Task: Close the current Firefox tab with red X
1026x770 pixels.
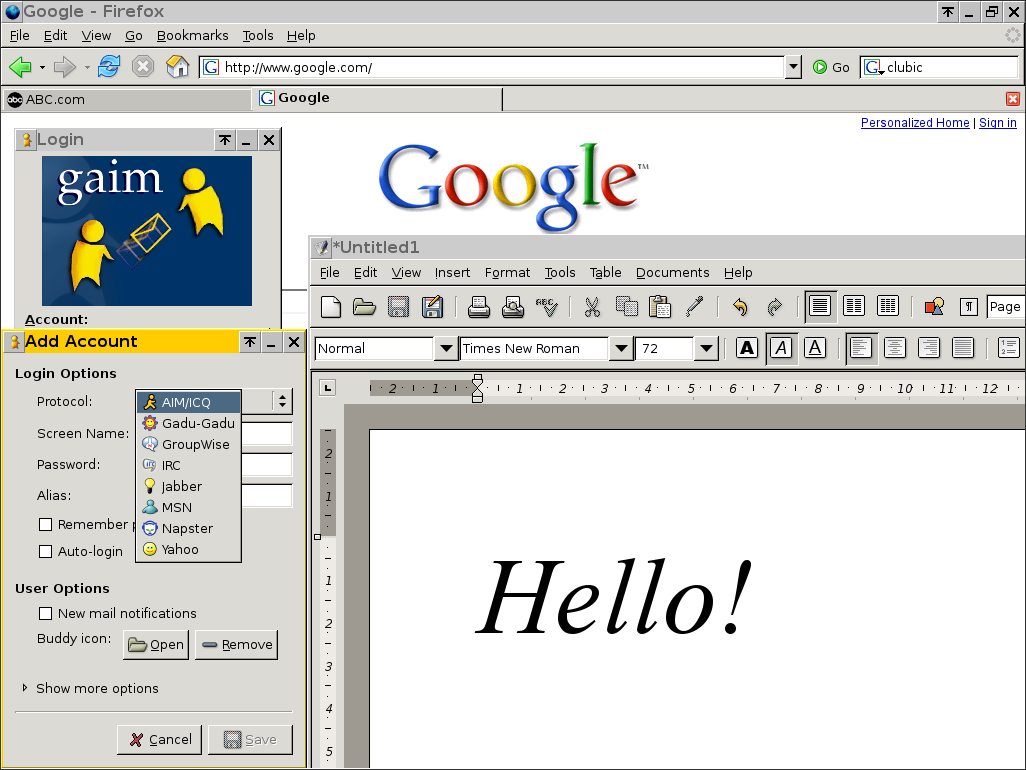Action: click(1012, 99)
